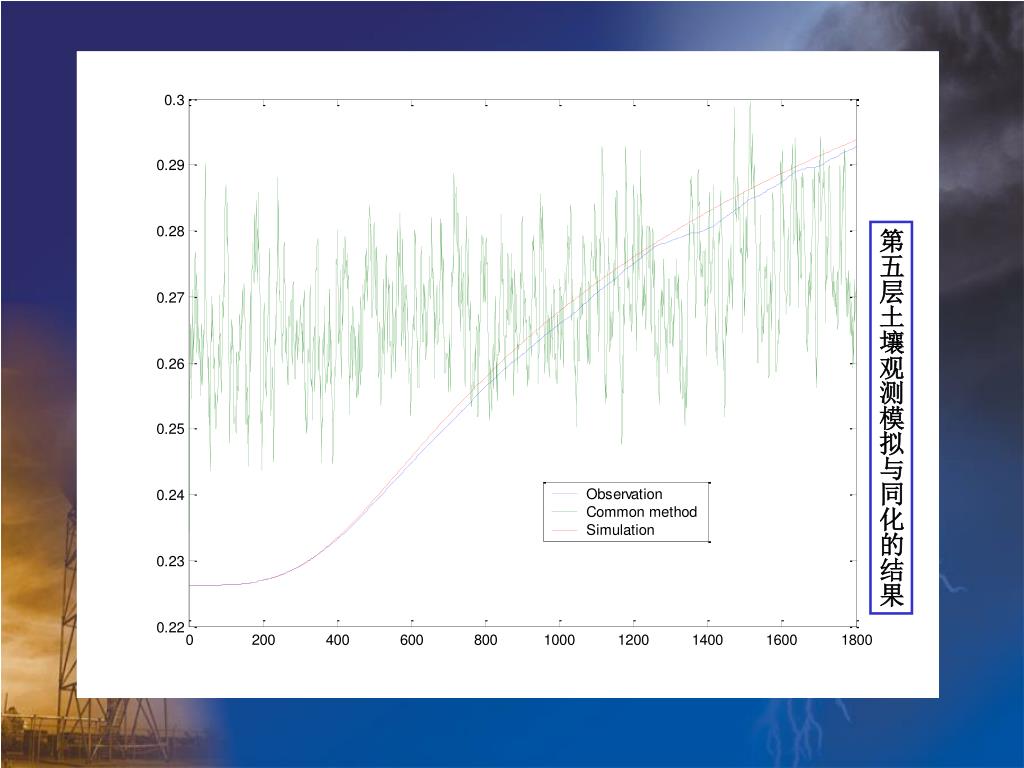1024x768 pixels.
Task: Select the vertical Chinese title text box
Action: (x=891, y=418)
